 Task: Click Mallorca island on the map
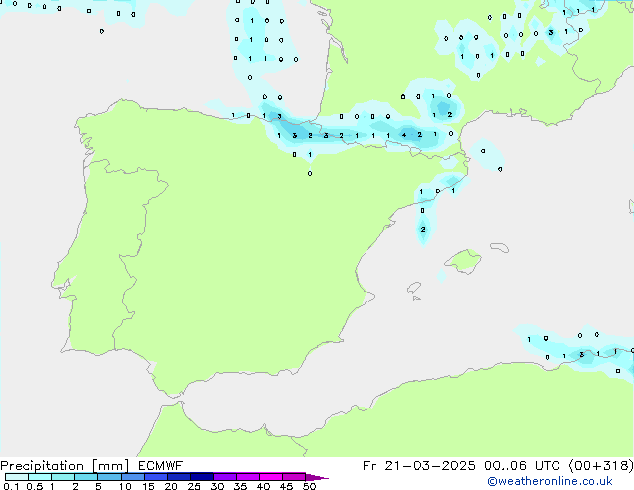464,261
